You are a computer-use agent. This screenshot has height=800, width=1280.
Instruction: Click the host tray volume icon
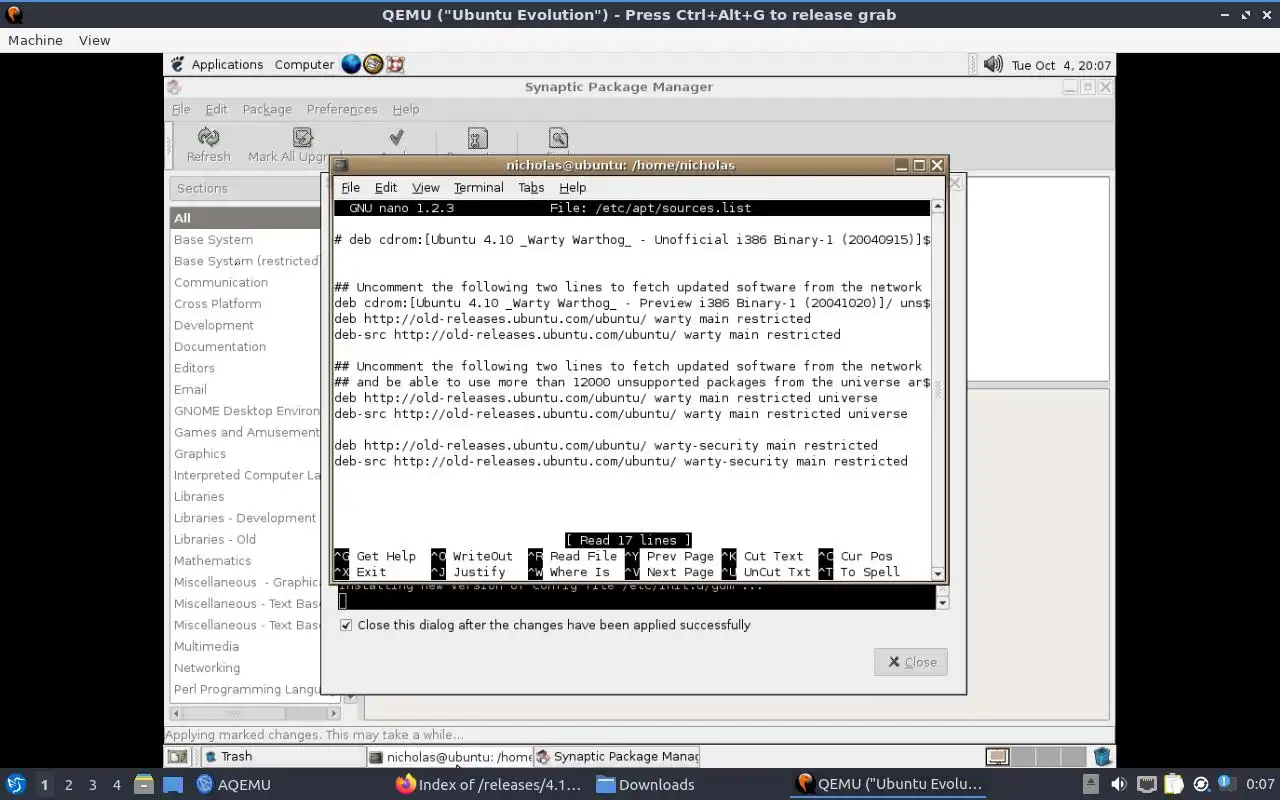tap(1119, 784)
